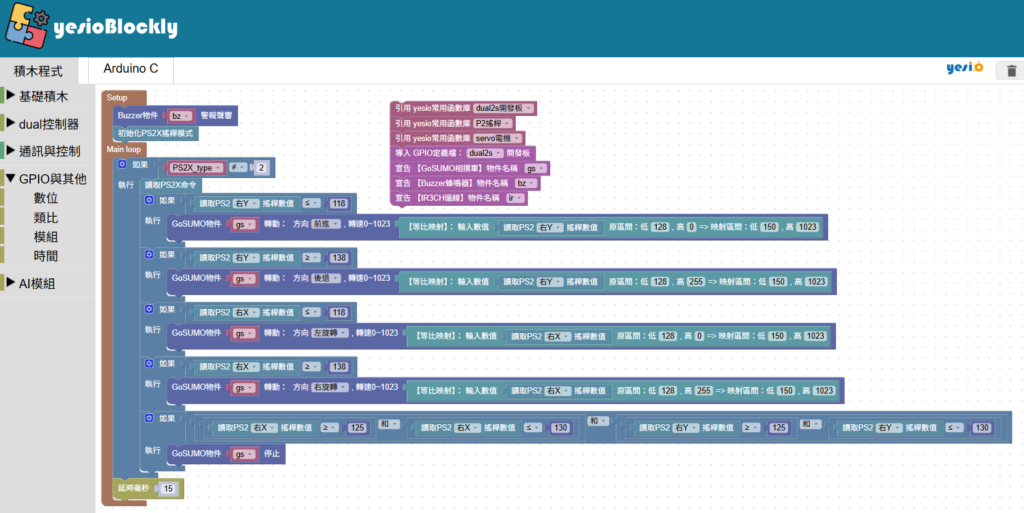Screen dimensions: 1024x513
Task: Expand the AI模組 category
Action: pos(37,283)
